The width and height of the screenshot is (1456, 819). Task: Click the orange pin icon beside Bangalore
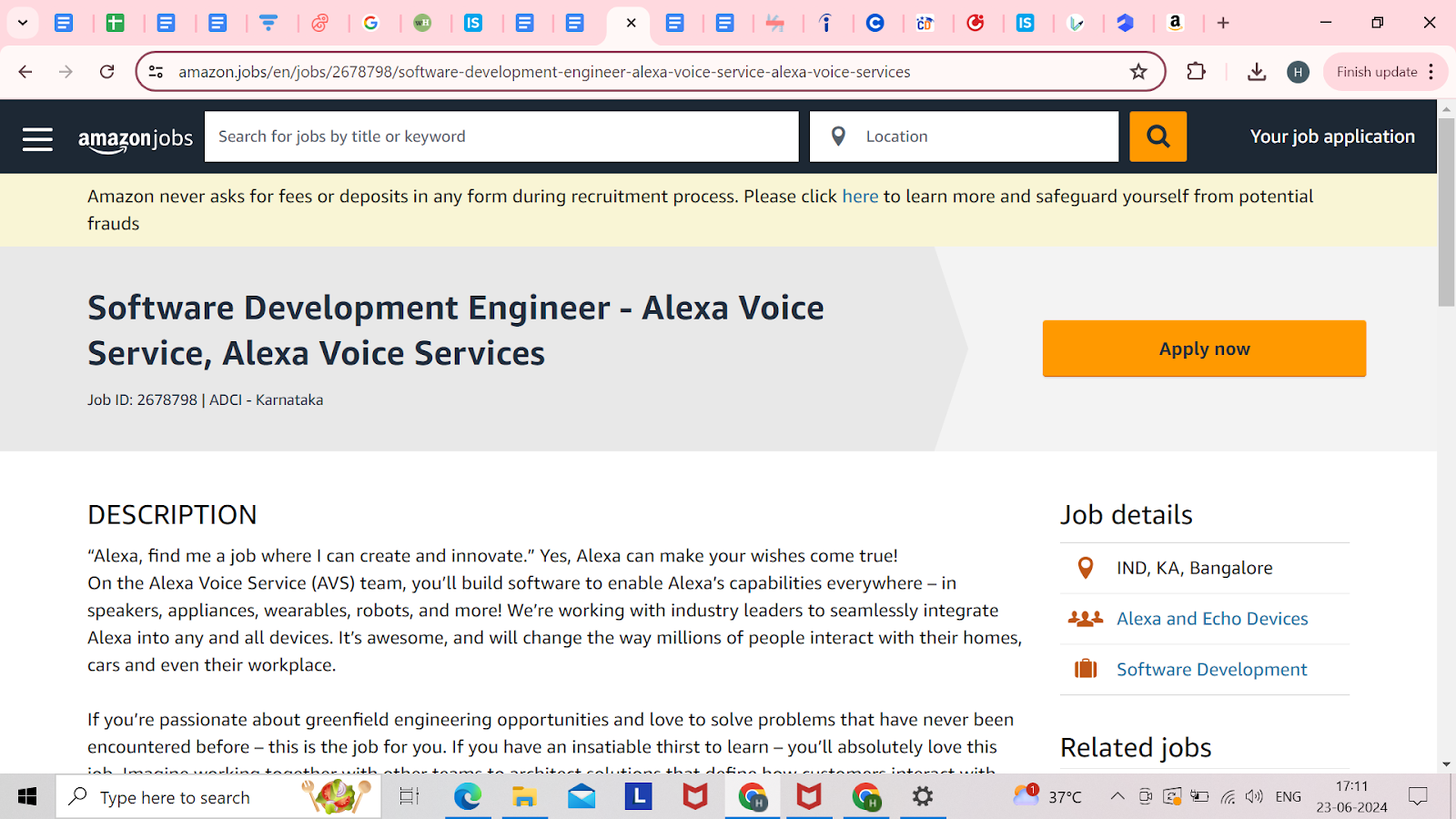(x=1086, y=568)
